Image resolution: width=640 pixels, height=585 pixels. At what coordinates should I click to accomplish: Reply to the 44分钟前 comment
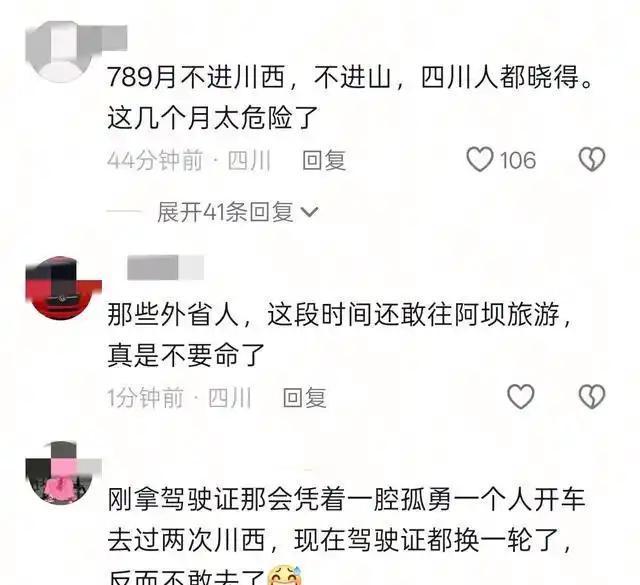324,160
